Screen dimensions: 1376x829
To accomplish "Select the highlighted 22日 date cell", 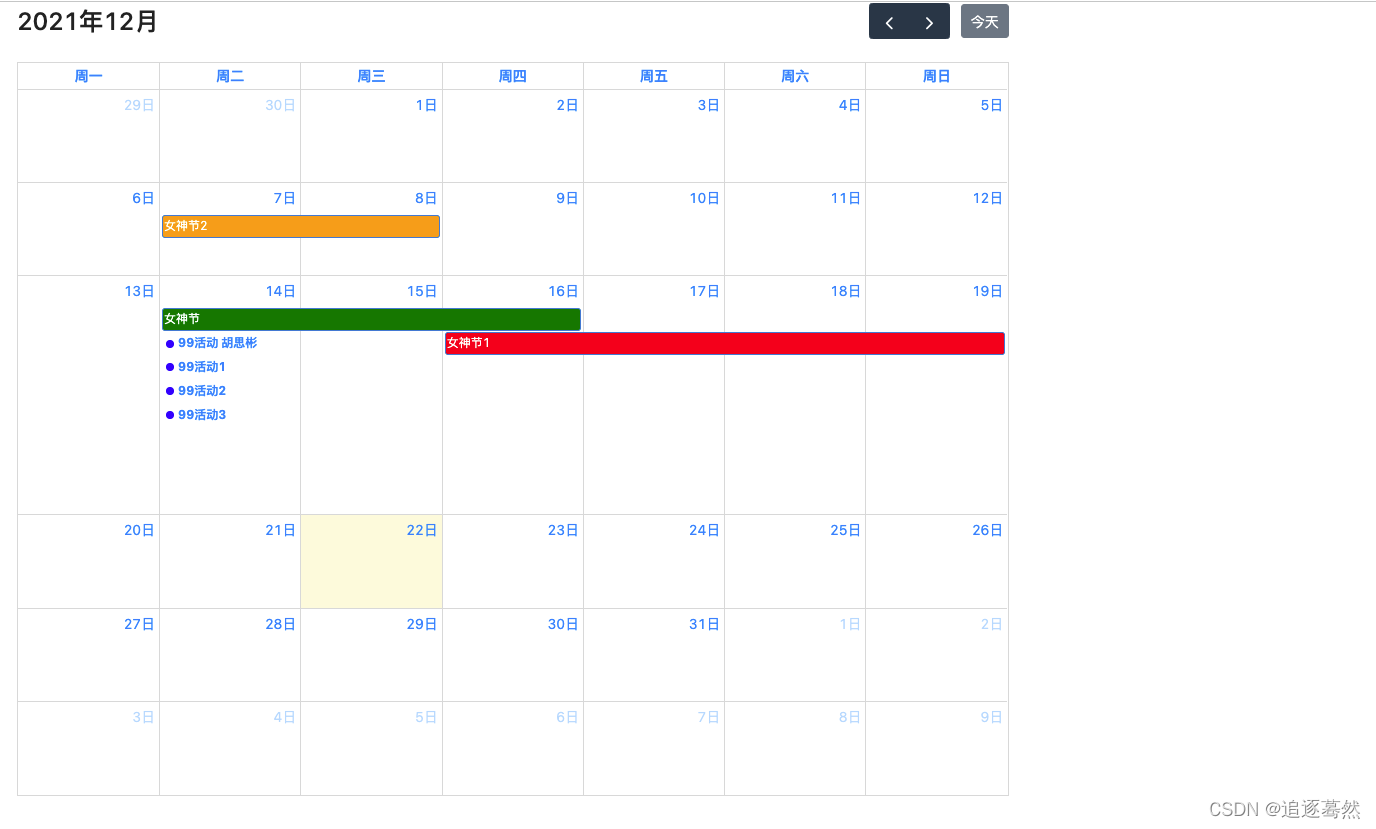I will 371,561.
